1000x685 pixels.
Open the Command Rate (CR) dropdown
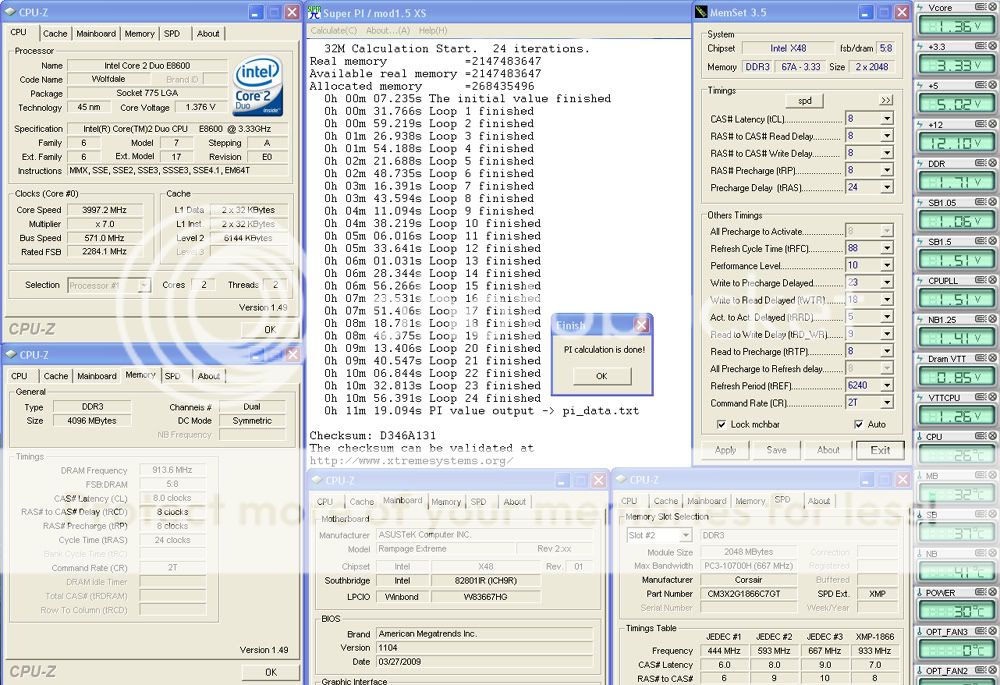(x=887, y=403)
